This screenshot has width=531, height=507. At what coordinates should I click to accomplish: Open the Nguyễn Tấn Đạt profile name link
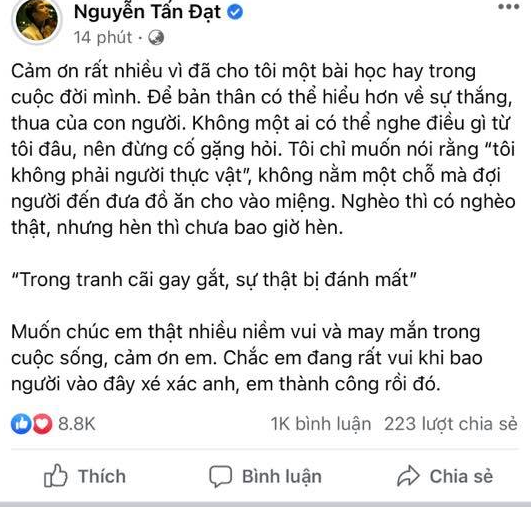point(147,12)
